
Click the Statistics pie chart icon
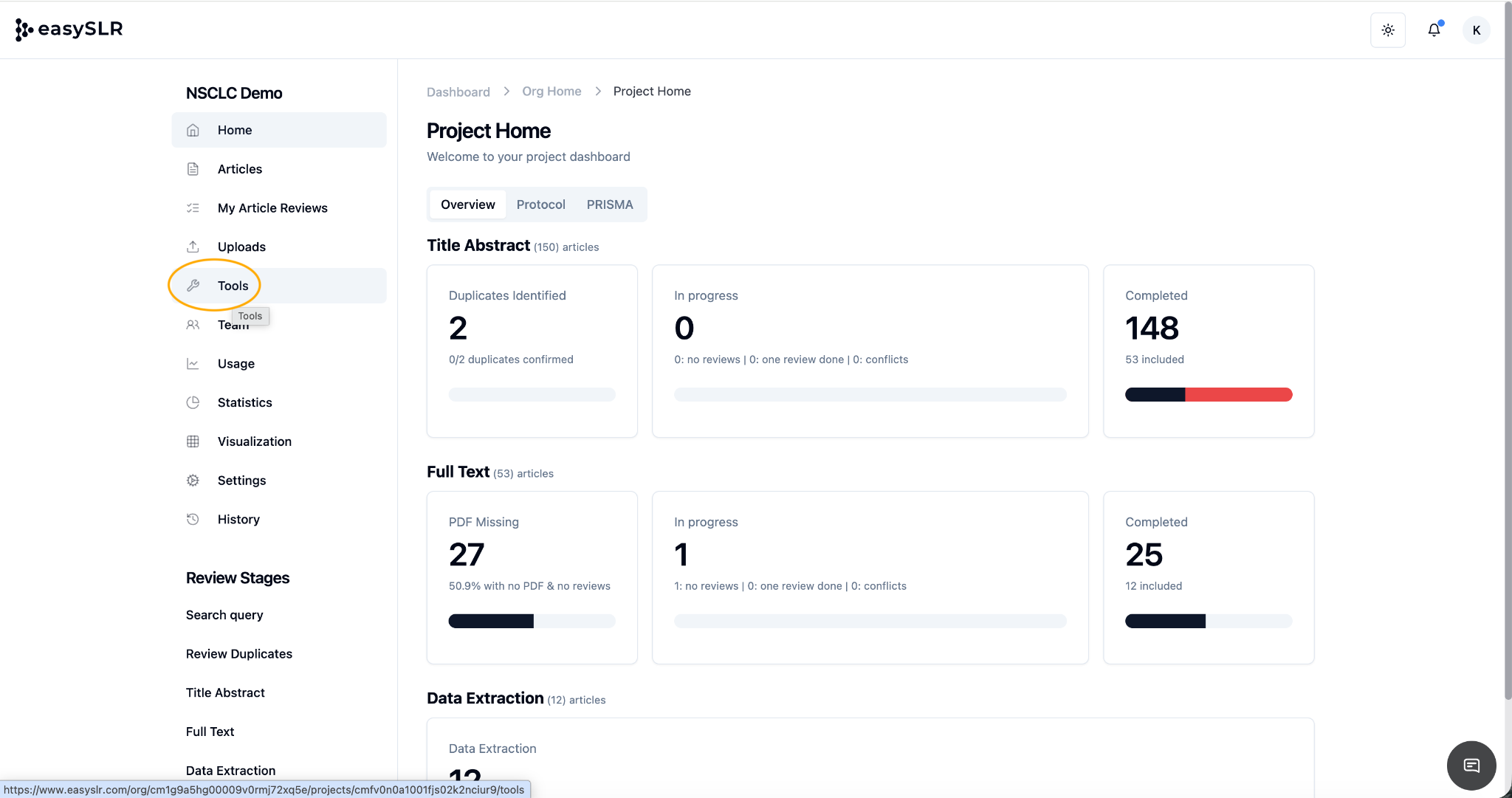pyautogui.click(x=193, y=402)
